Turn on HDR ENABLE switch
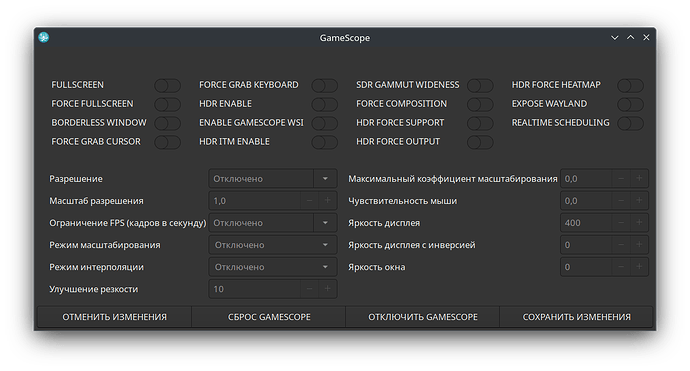This screenshot has height=371, width=690. click(325, 104)
